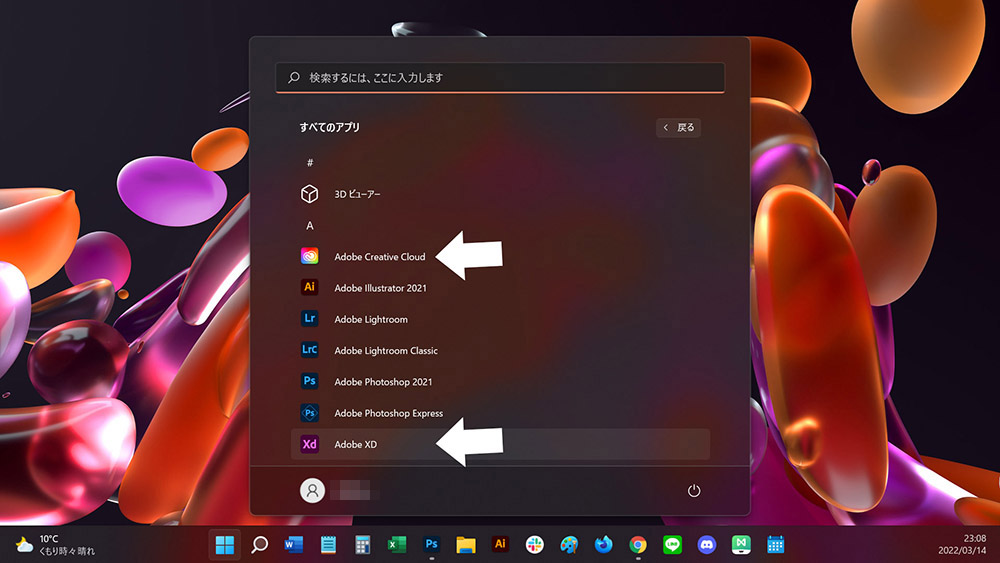Open Slack from the taskbar

click(534, 545)
